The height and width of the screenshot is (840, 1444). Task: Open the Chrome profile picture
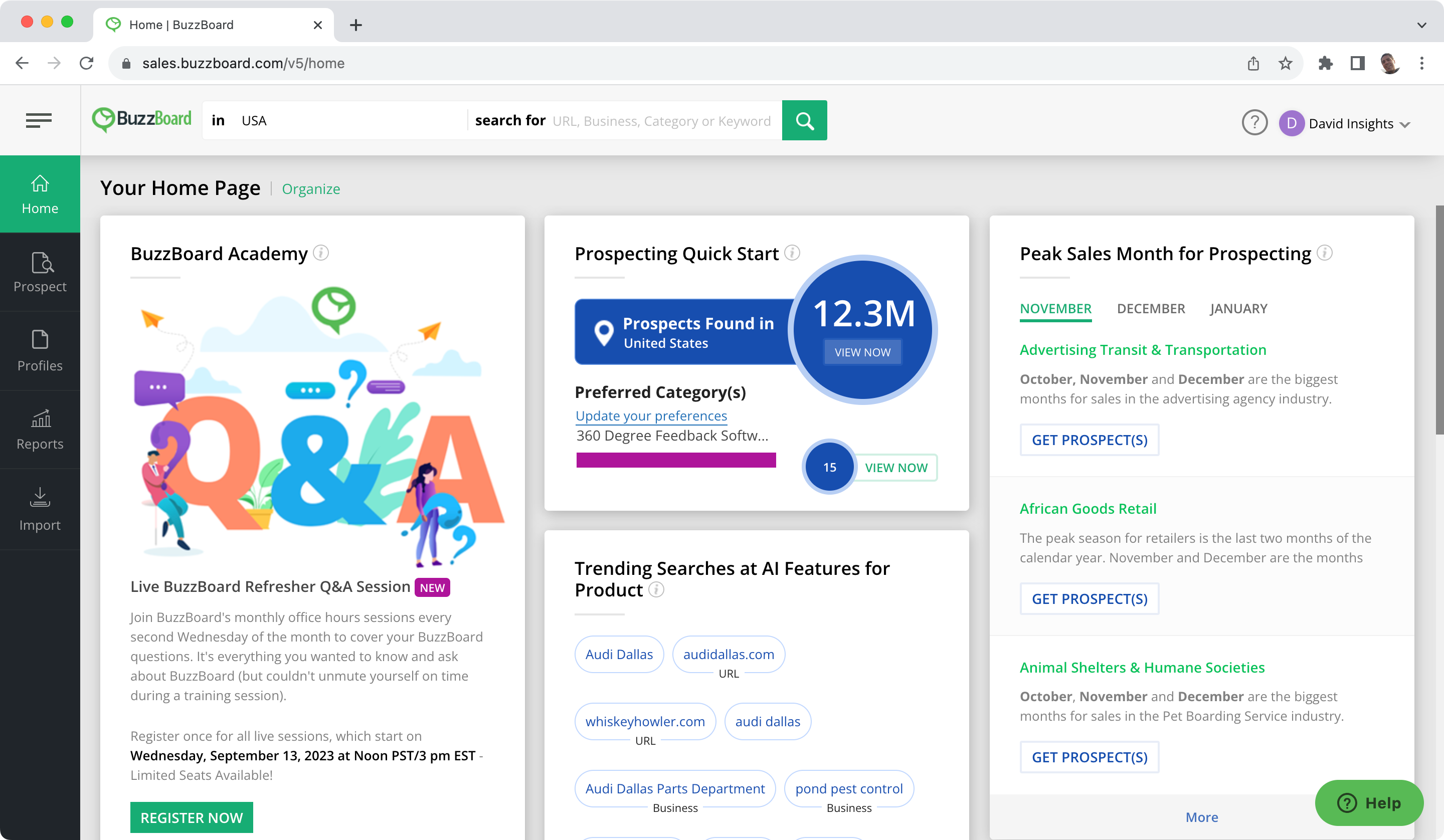tap(1389, 63)
